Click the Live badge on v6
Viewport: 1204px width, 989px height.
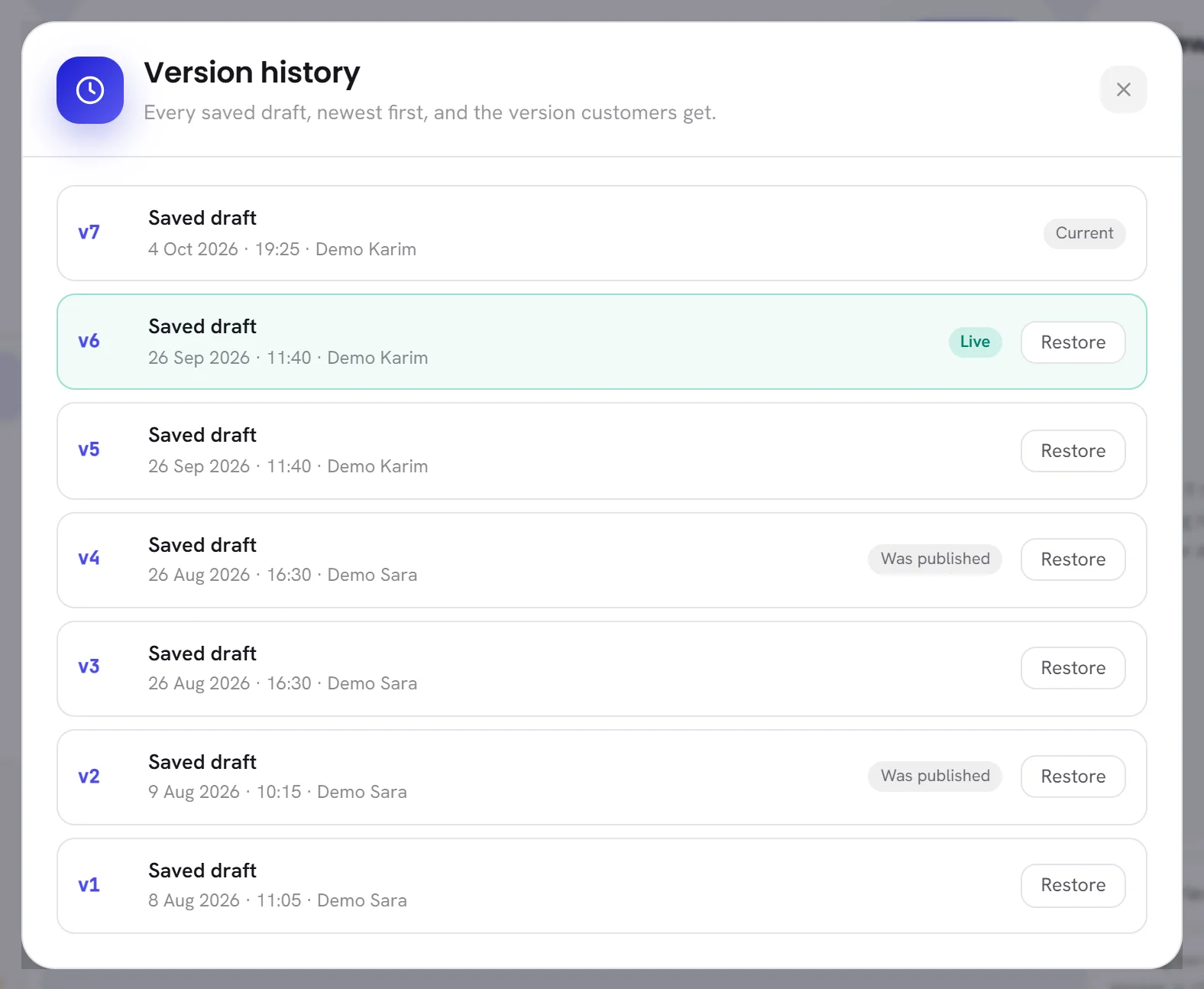tap(975, 342)
